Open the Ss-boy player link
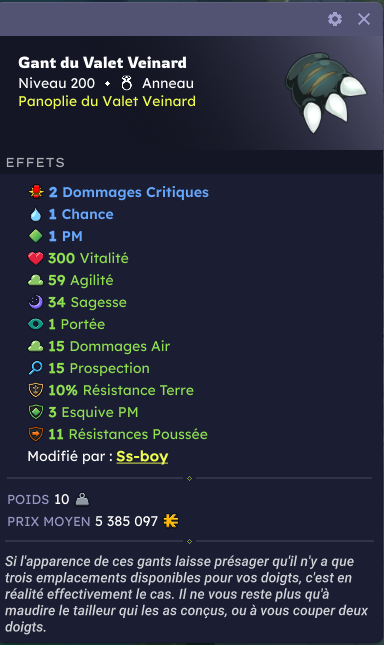 [x=142, y=456]
